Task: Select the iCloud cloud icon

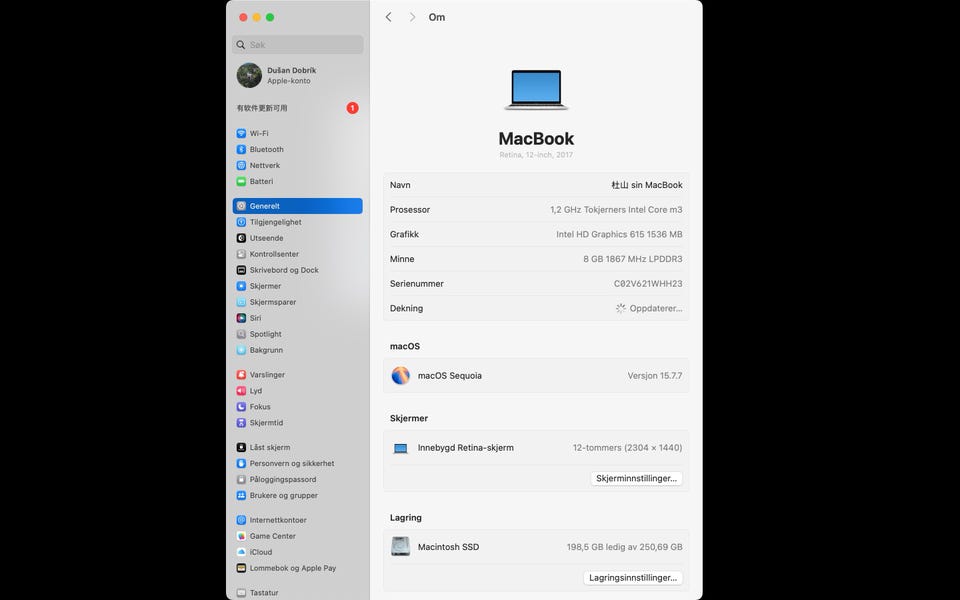Action: coord(241,552)
